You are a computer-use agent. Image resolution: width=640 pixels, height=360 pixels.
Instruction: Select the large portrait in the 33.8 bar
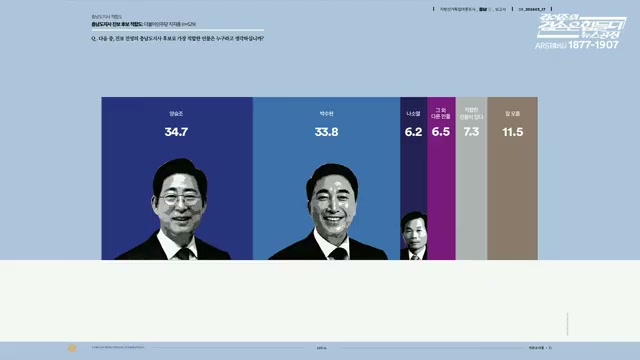329,211
